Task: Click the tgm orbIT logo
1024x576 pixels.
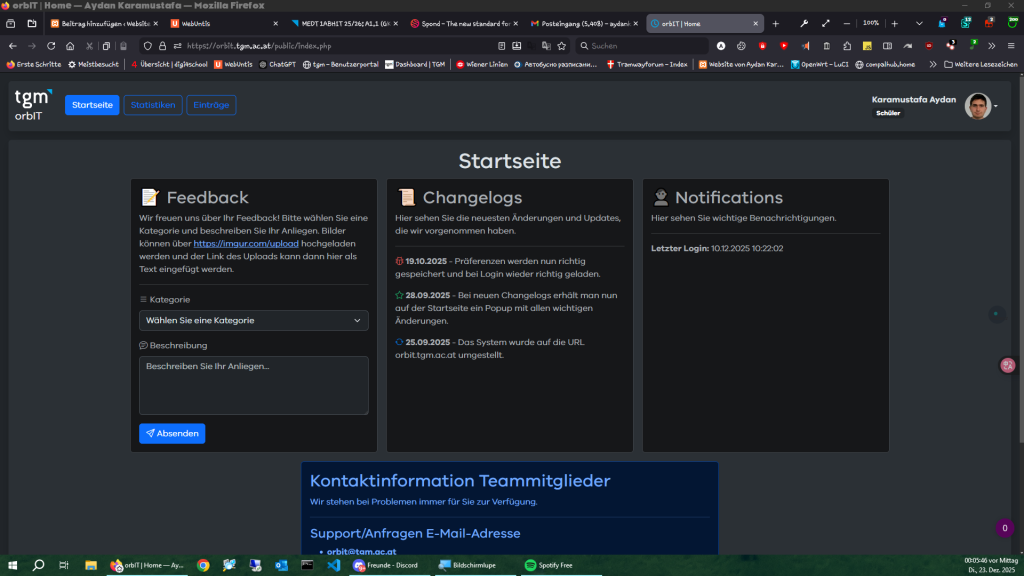Action: [33, 105]
